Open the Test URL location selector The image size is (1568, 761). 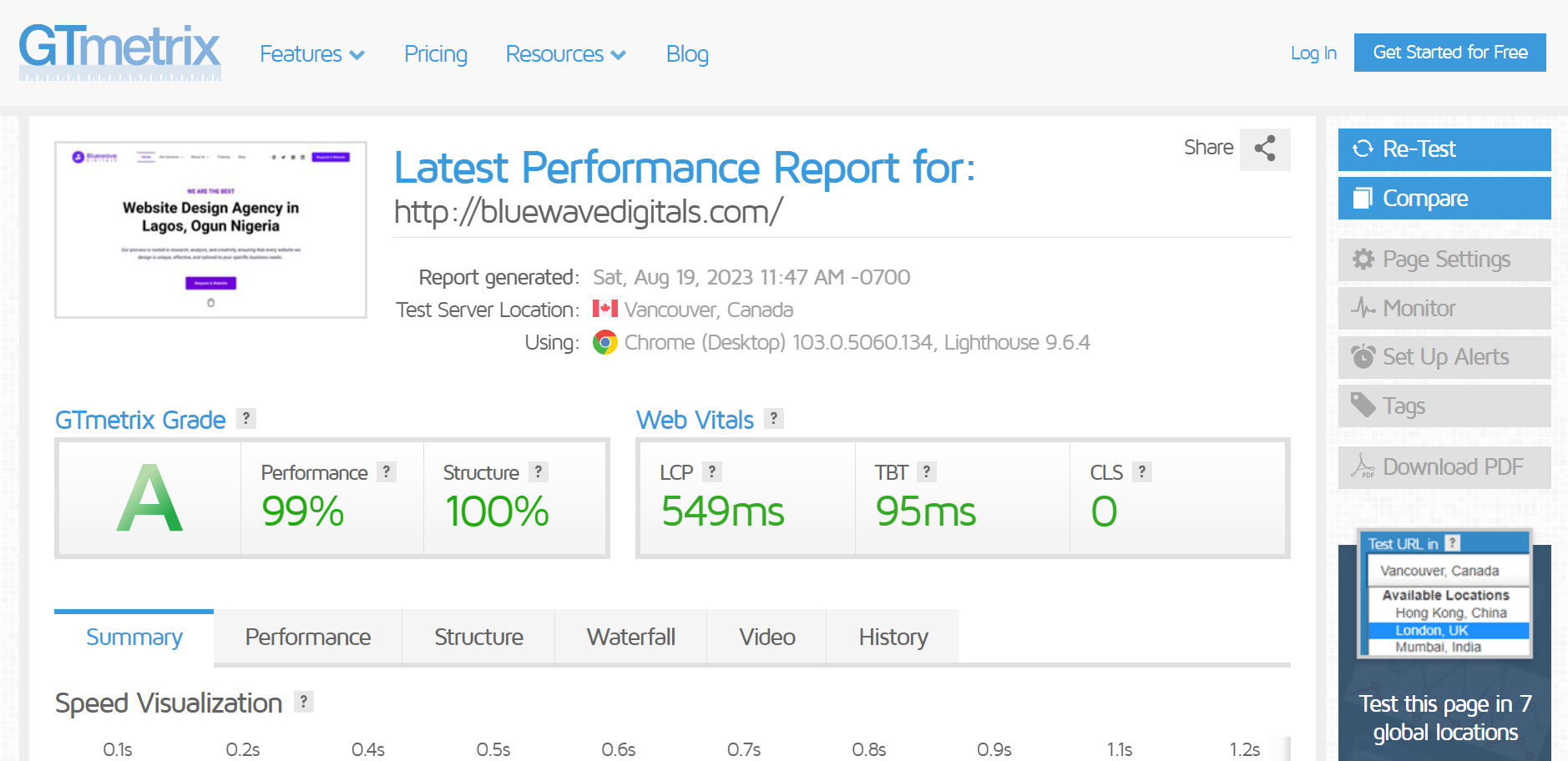1444,571
